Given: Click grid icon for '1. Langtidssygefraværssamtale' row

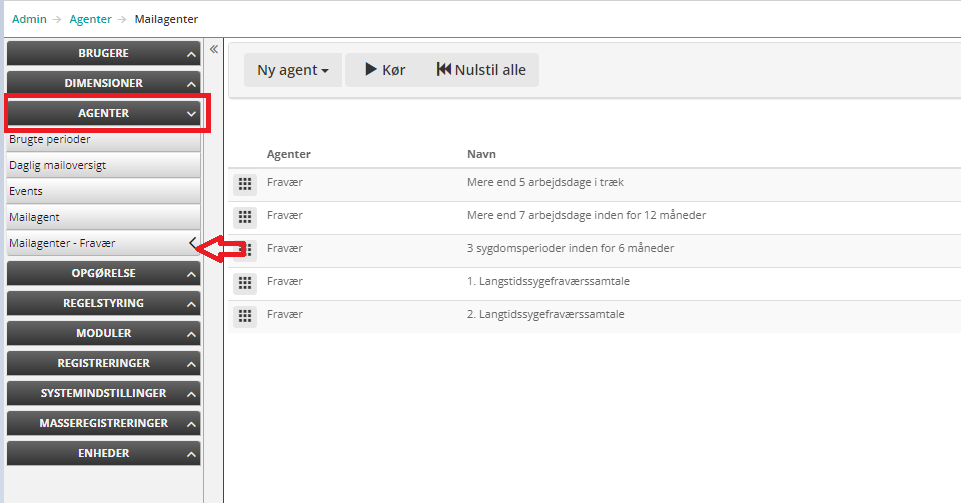Looking at the screenshot, I should coord(244,283).
